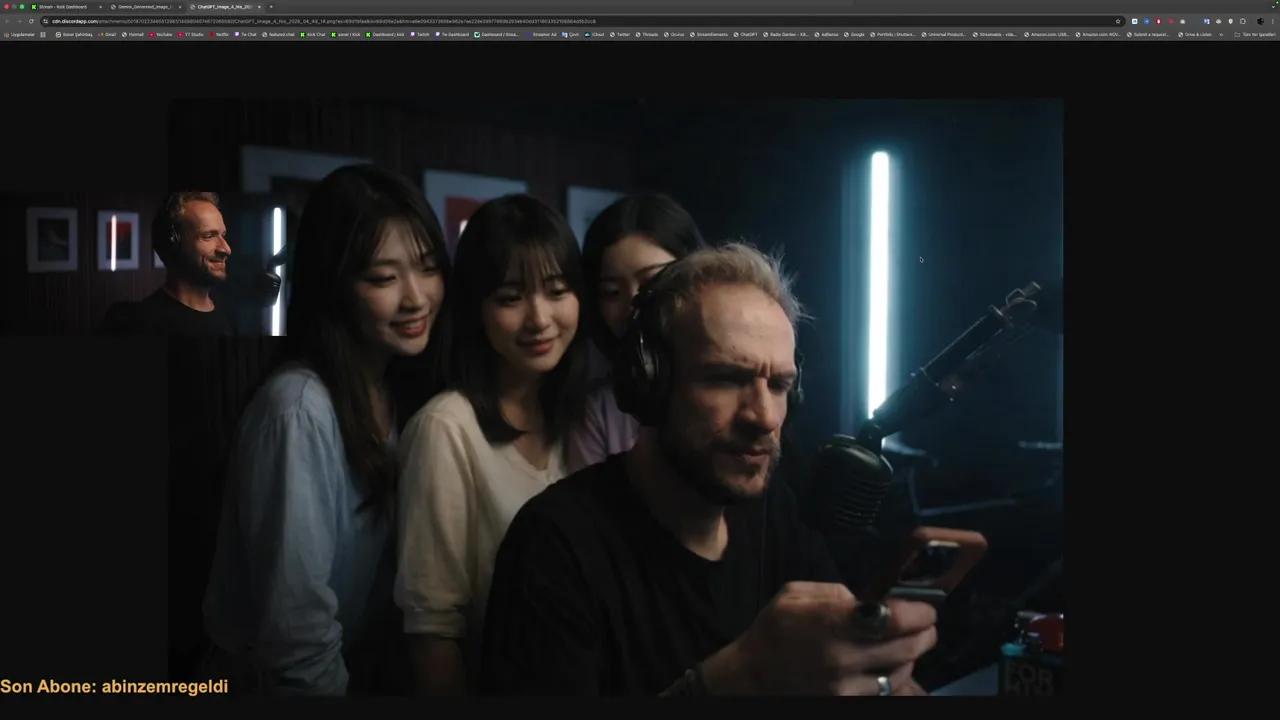Open the Netflix bookmark
The width and height of the screenshot is (1280, 720).
point(219,34)
